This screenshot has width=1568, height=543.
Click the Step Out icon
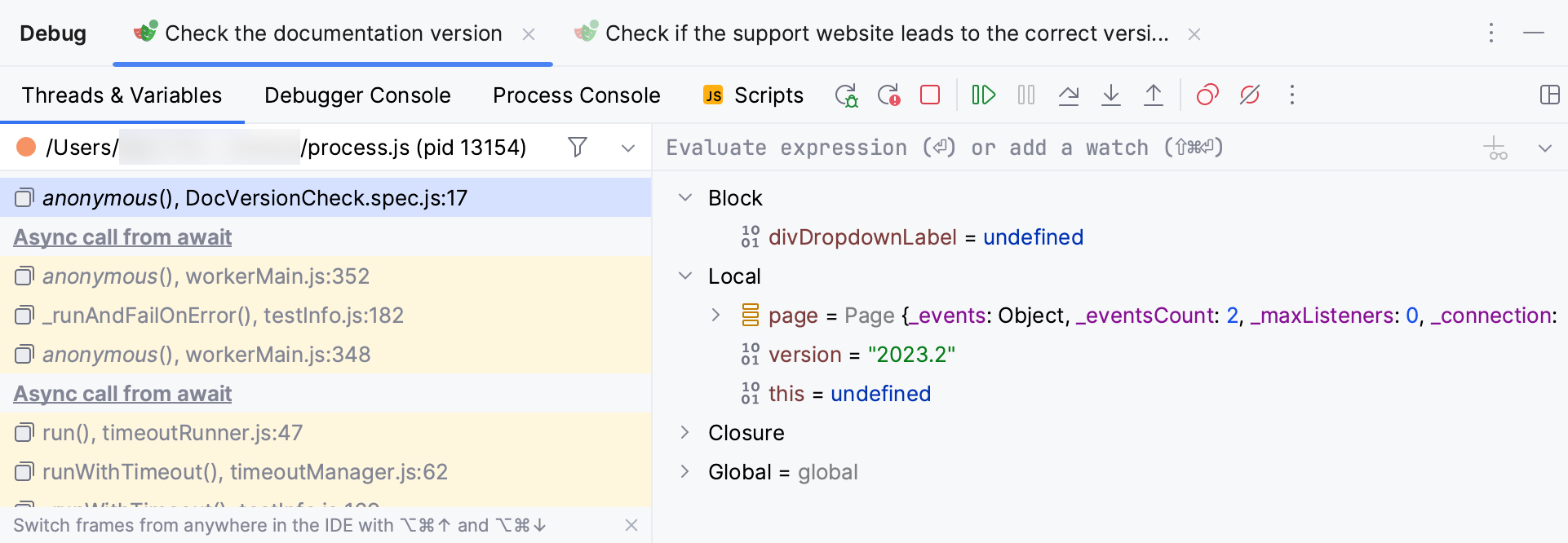pos(1154,95)
